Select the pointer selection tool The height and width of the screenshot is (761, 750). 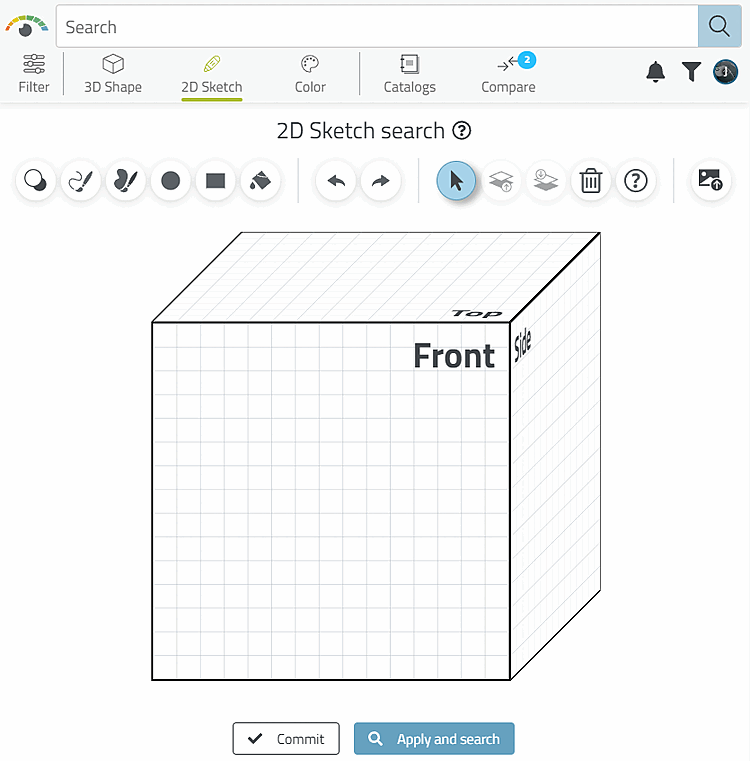(x=456, y=181)
